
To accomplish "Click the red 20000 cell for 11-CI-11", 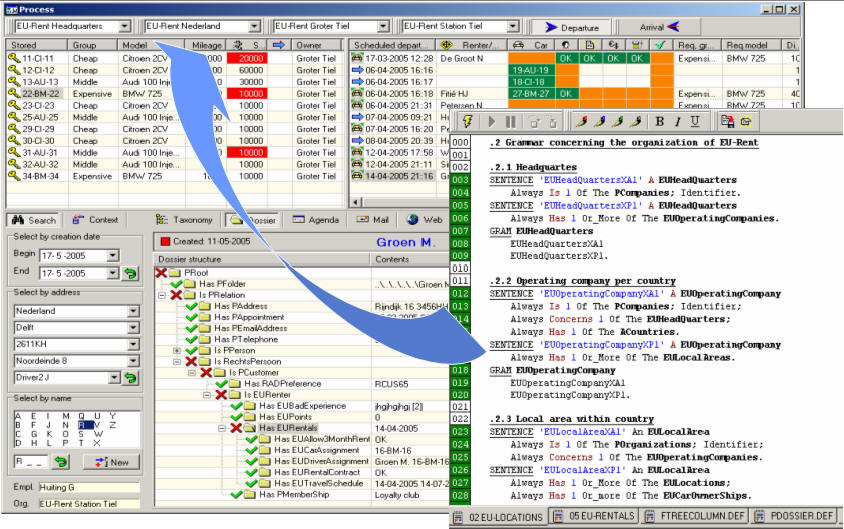I will point(243,59).
